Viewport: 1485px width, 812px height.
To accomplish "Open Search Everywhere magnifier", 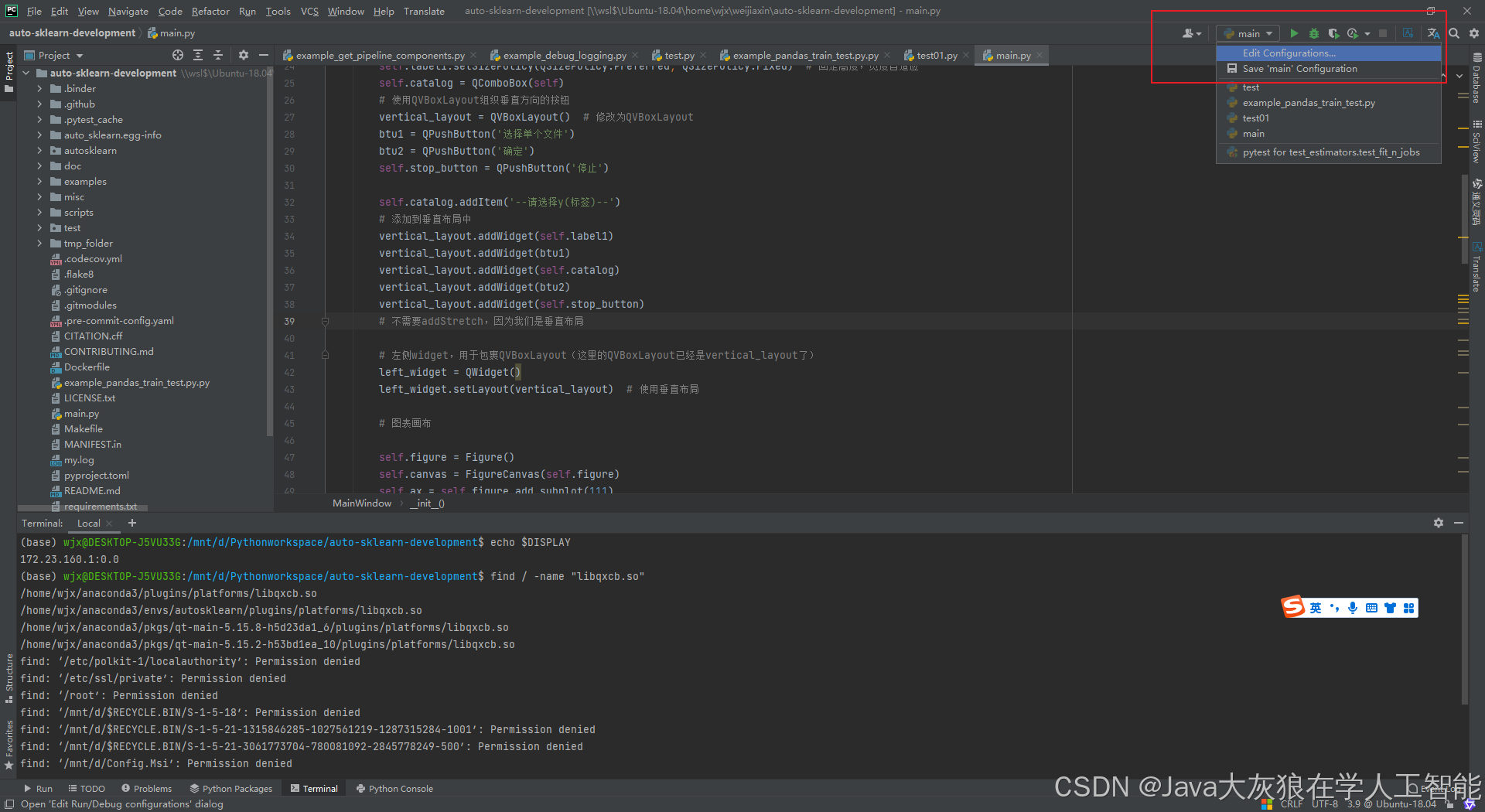I will click(x=1453, y=33).
